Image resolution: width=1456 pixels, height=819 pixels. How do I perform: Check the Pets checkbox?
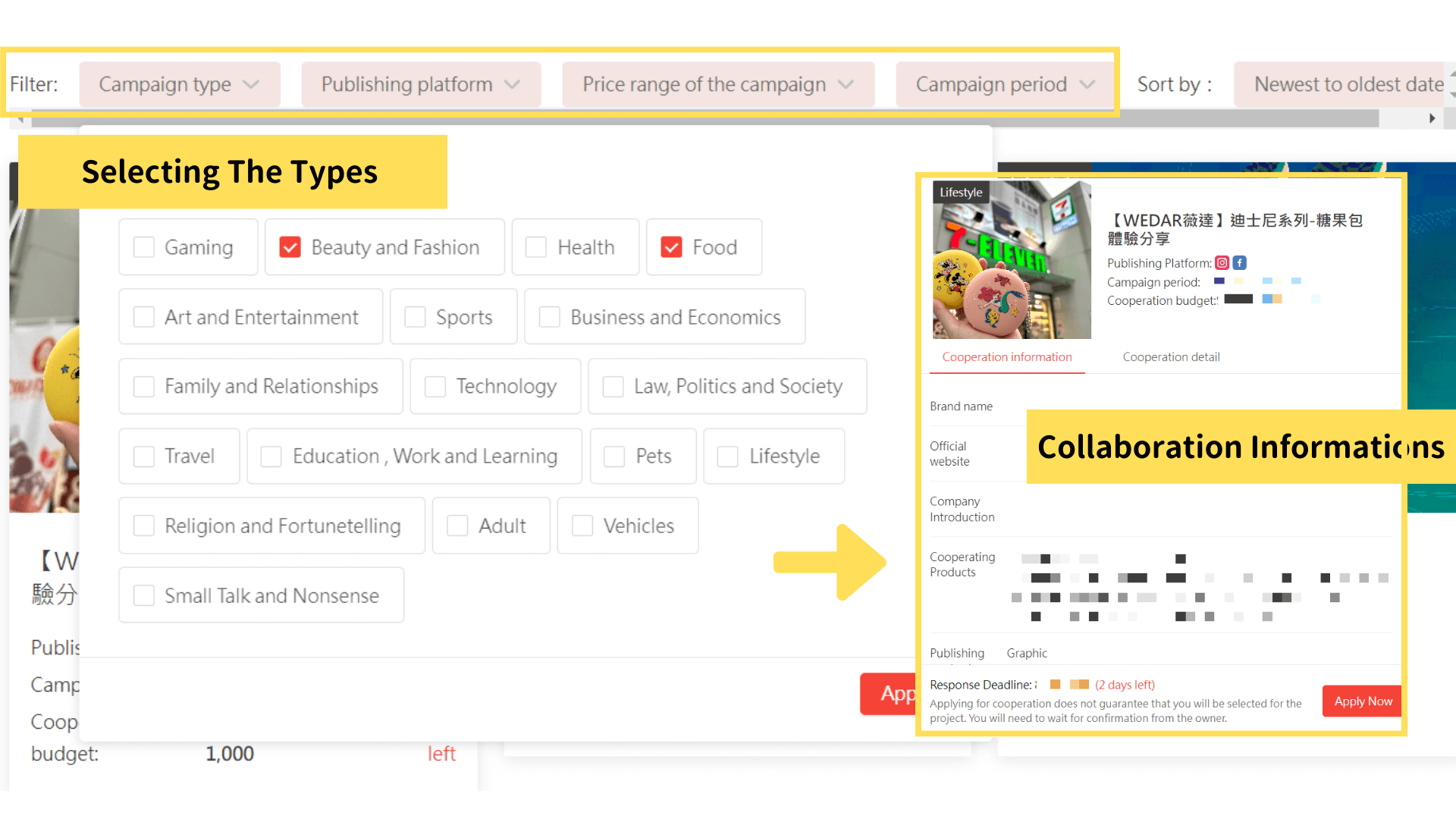point(614,457)
